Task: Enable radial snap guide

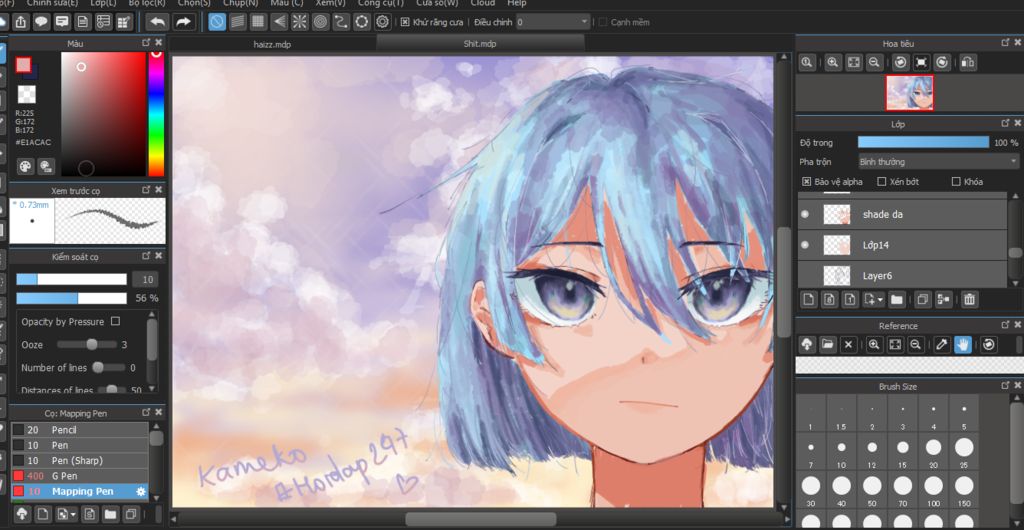Action: (300, 22)
